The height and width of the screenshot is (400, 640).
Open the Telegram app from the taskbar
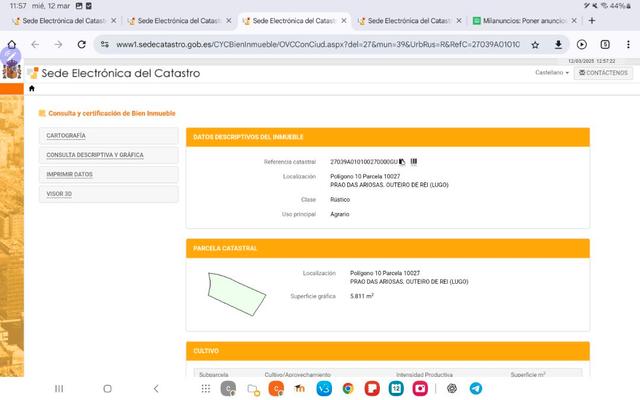[x=476, y=388]
